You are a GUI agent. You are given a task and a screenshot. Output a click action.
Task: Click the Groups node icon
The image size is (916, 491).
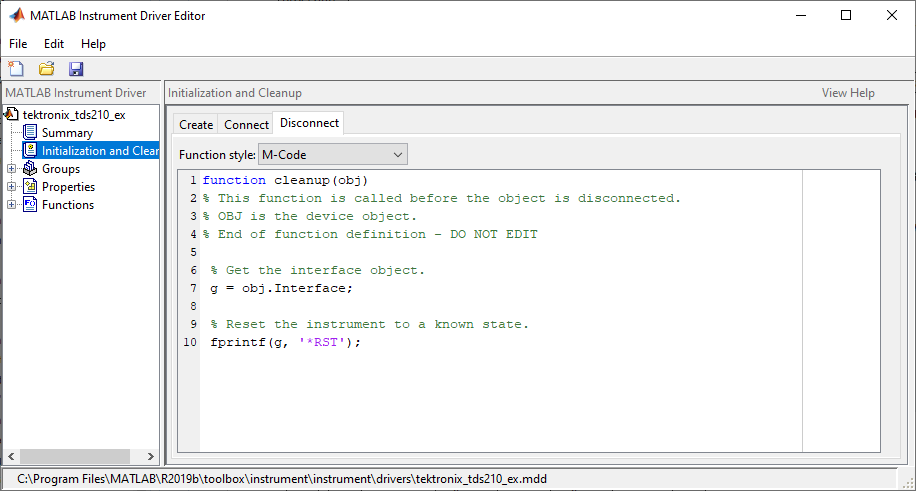point(31,168)
